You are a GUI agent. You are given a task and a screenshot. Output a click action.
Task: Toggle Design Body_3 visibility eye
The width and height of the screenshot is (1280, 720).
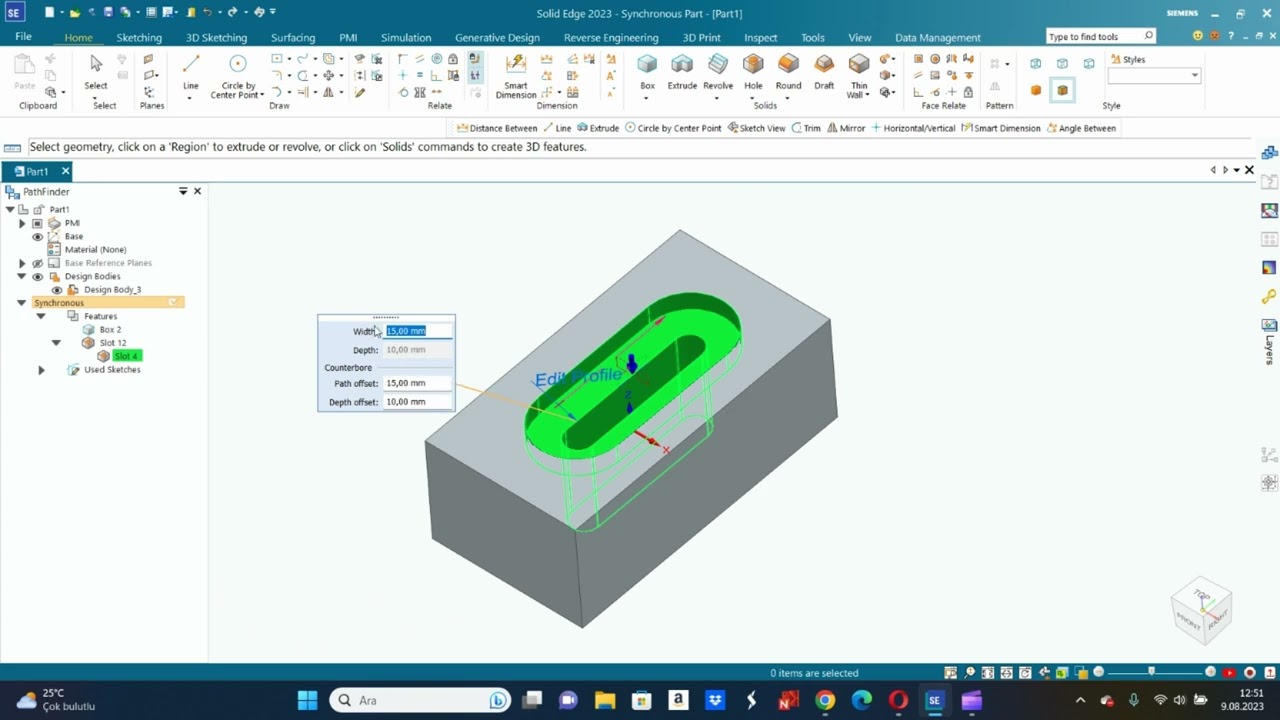pos(55,290)
